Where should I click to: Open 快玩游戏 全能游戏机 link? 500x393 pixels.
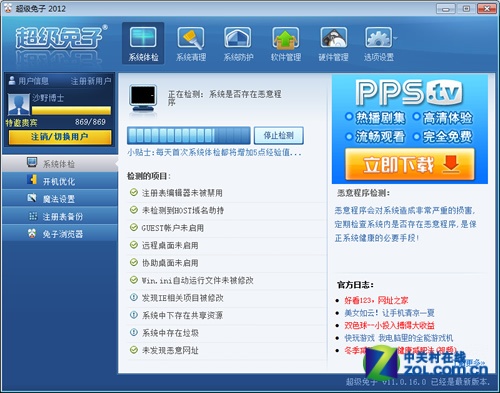[x=399, y=338]
